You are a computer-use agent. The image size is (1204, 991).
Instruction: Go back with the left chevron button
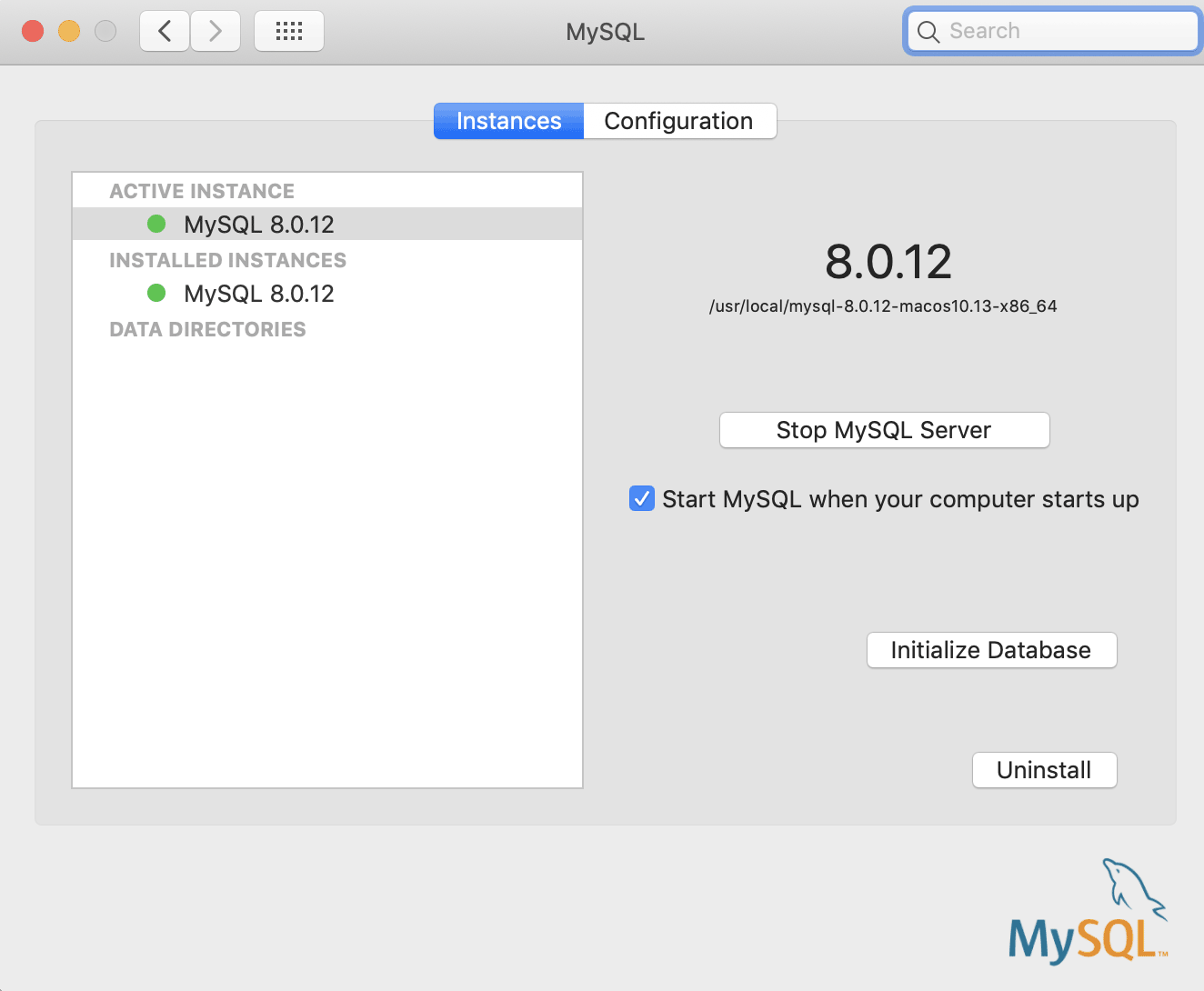165,32
